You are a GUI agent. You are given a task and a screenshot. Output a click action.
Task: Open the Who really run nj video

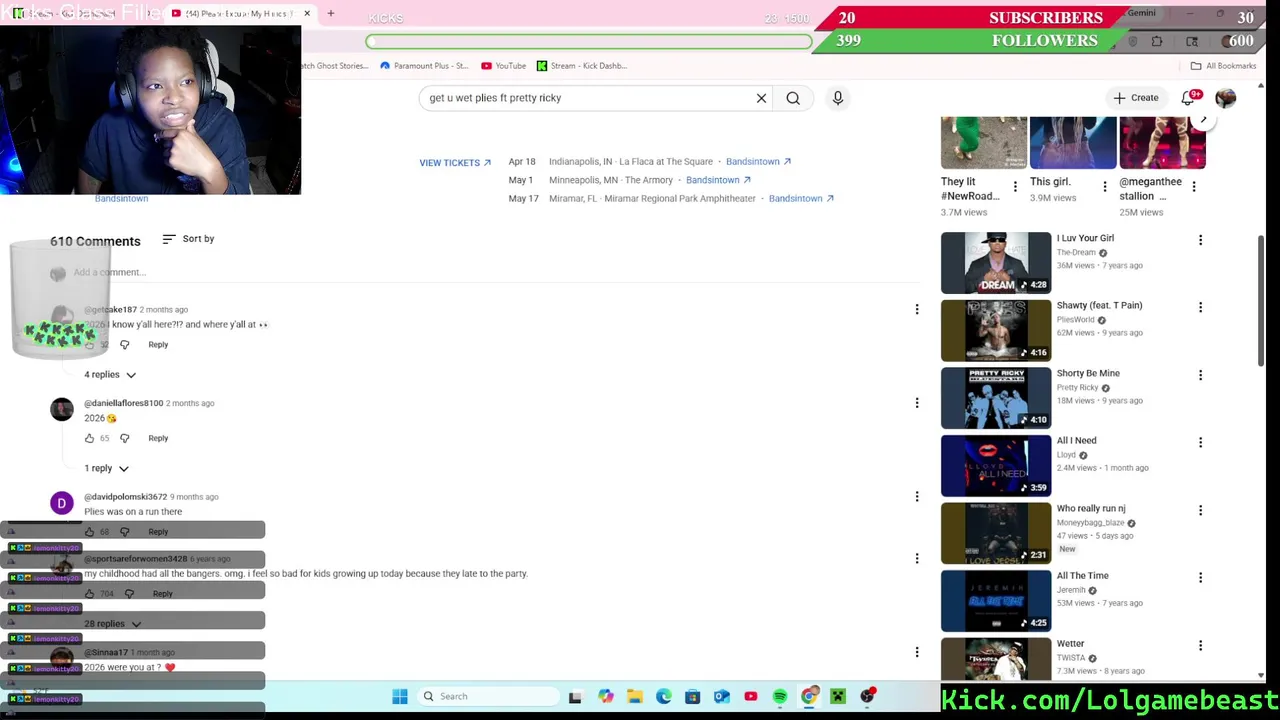tap(996, 533)
